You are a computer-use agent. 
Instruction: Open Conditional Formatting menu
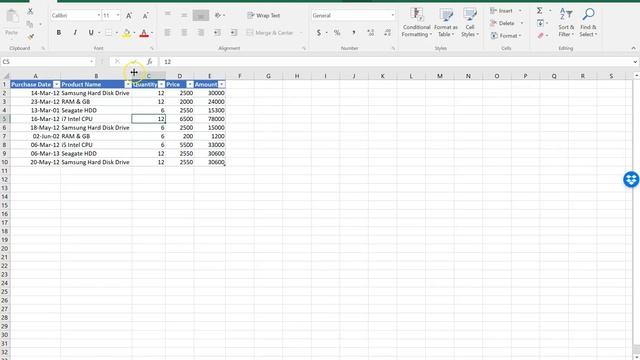(x=416, y=23)
